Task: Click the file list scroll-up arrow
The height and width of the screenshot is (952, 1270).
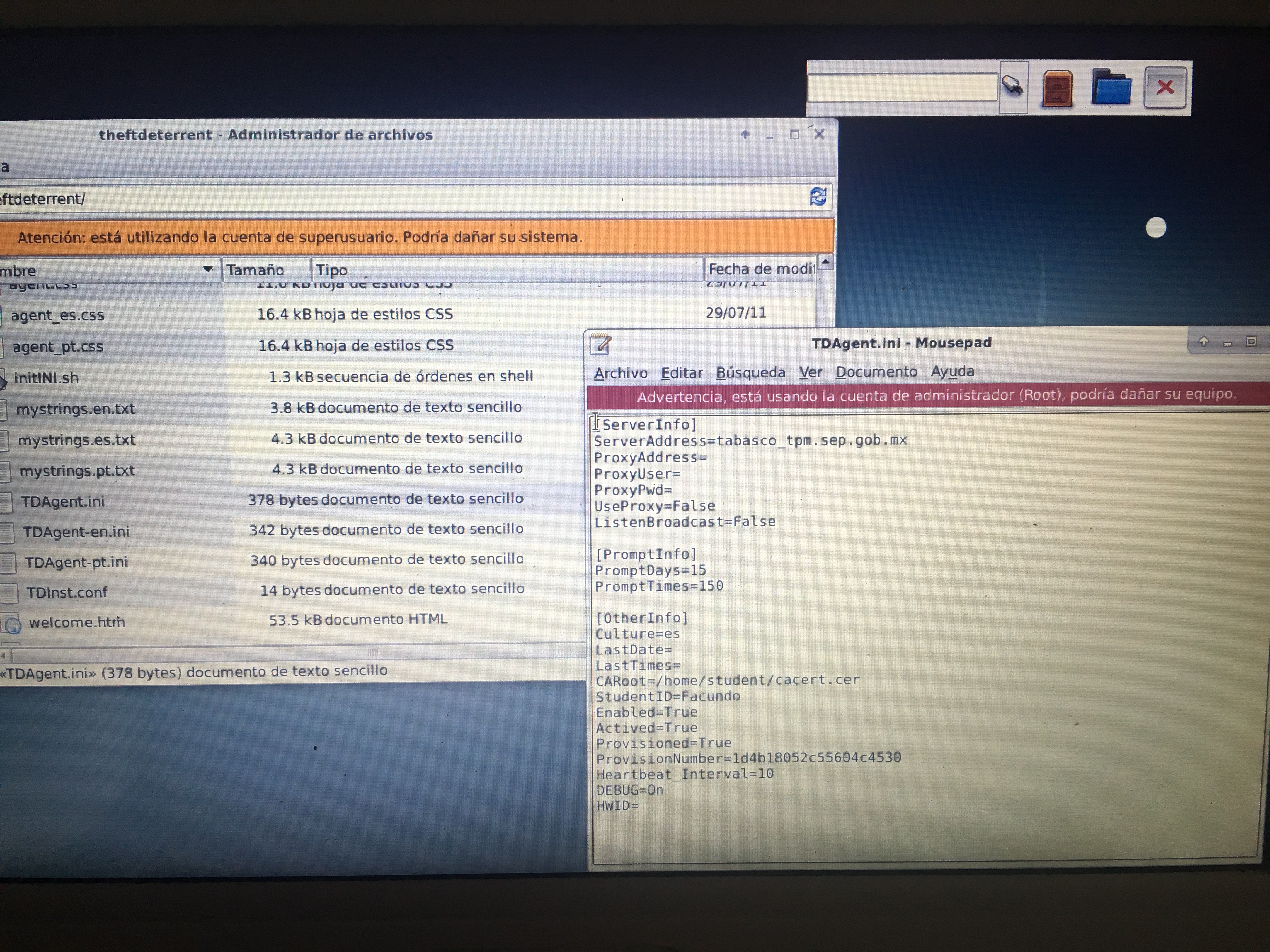Action: (826, 262)
